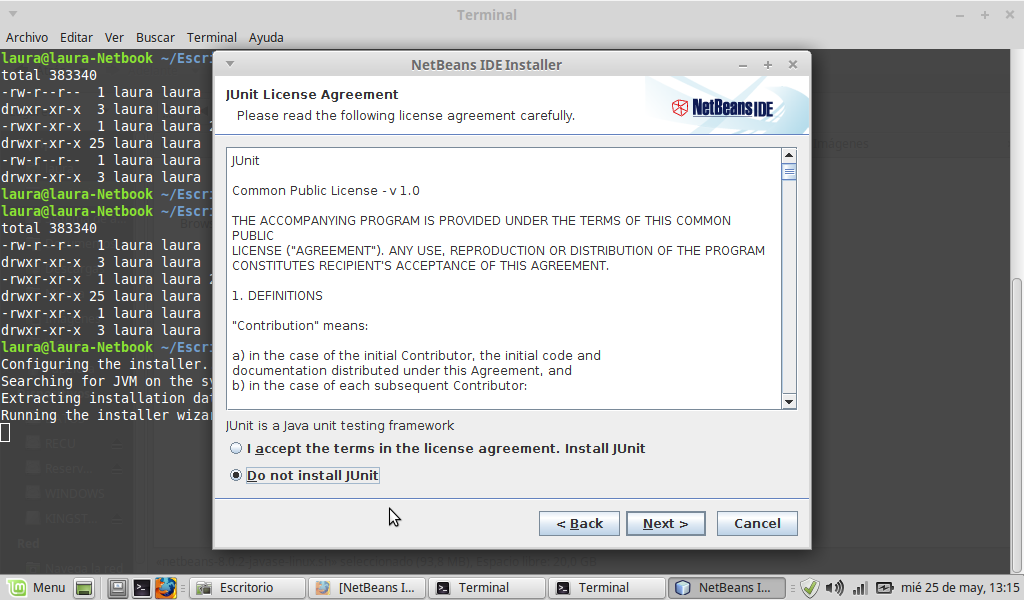
Task: Select 'Do not install JUnit' option
Action: [236, 476]
